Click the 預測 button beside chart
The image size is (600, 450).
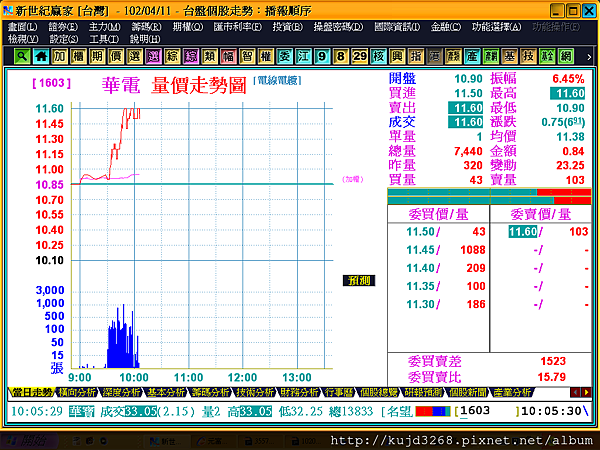359,280
